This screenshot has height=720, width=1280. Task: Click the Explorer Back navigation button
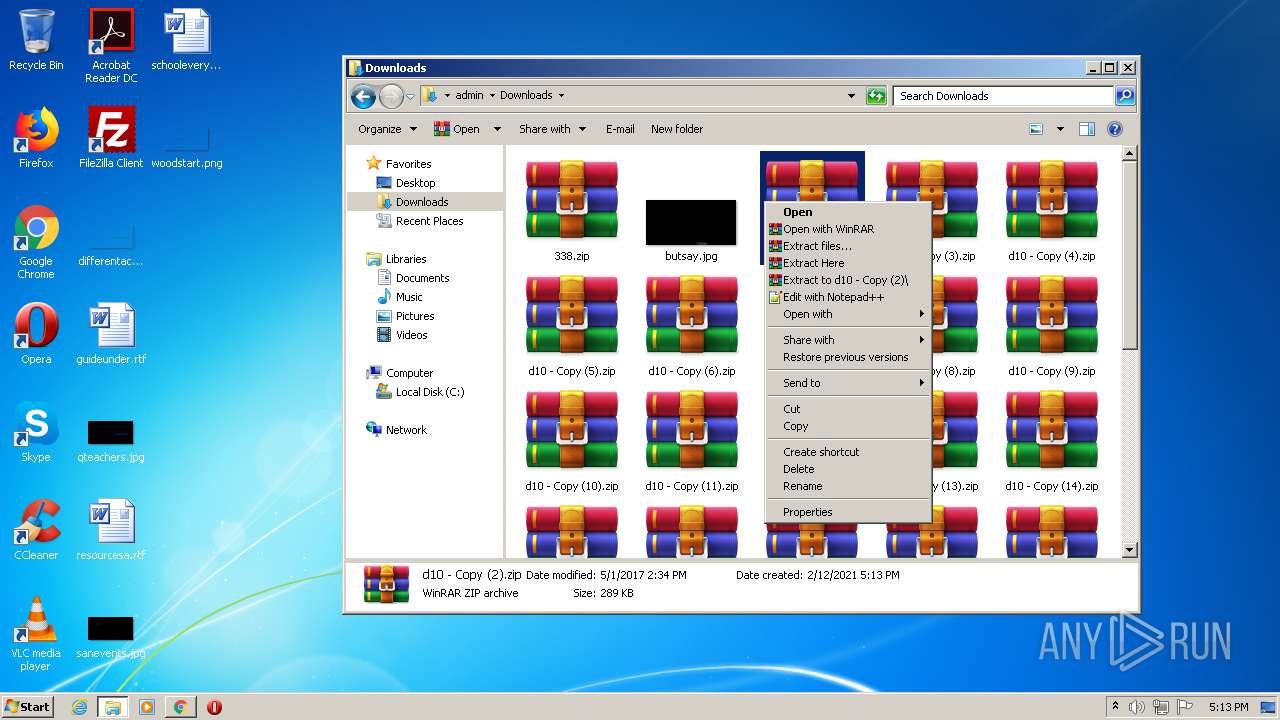pos(363,96)
